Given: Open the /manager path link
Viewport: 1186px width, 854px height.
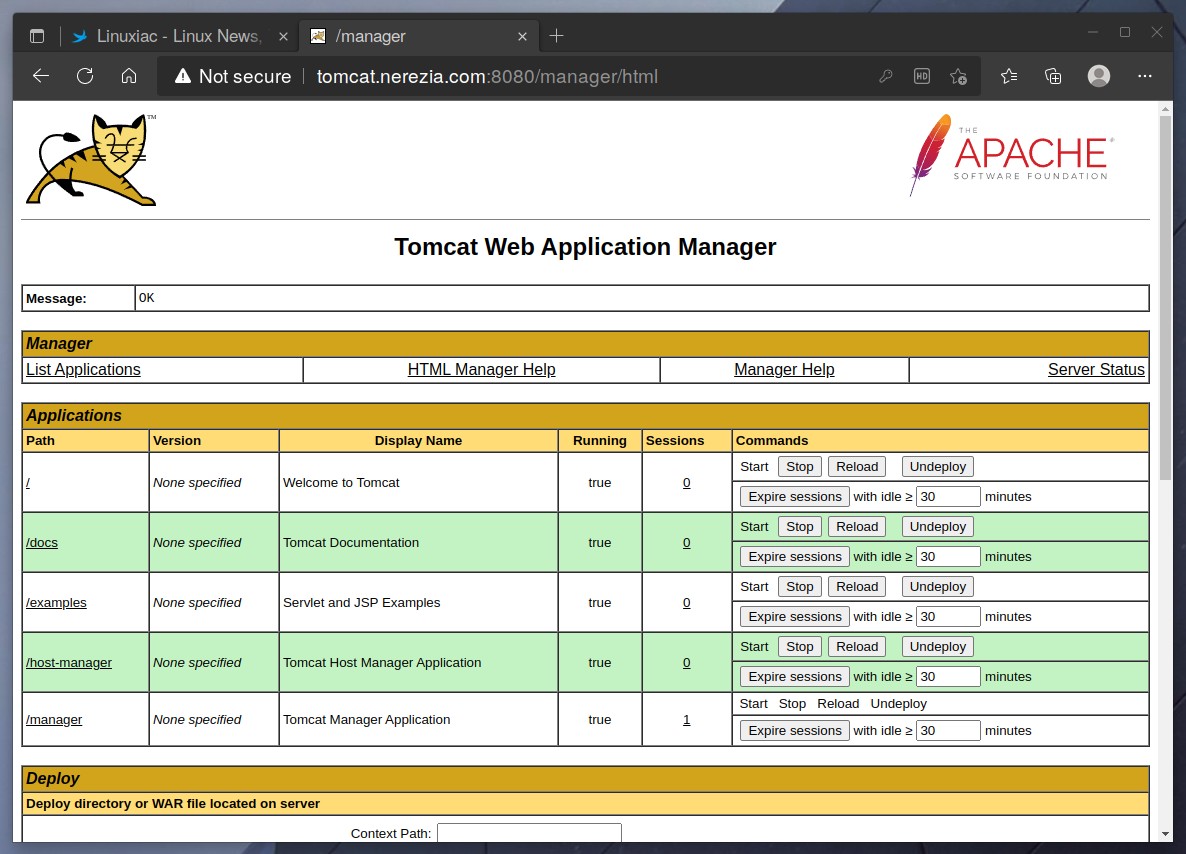Looking at the screenshot, I should pos(54,719).
